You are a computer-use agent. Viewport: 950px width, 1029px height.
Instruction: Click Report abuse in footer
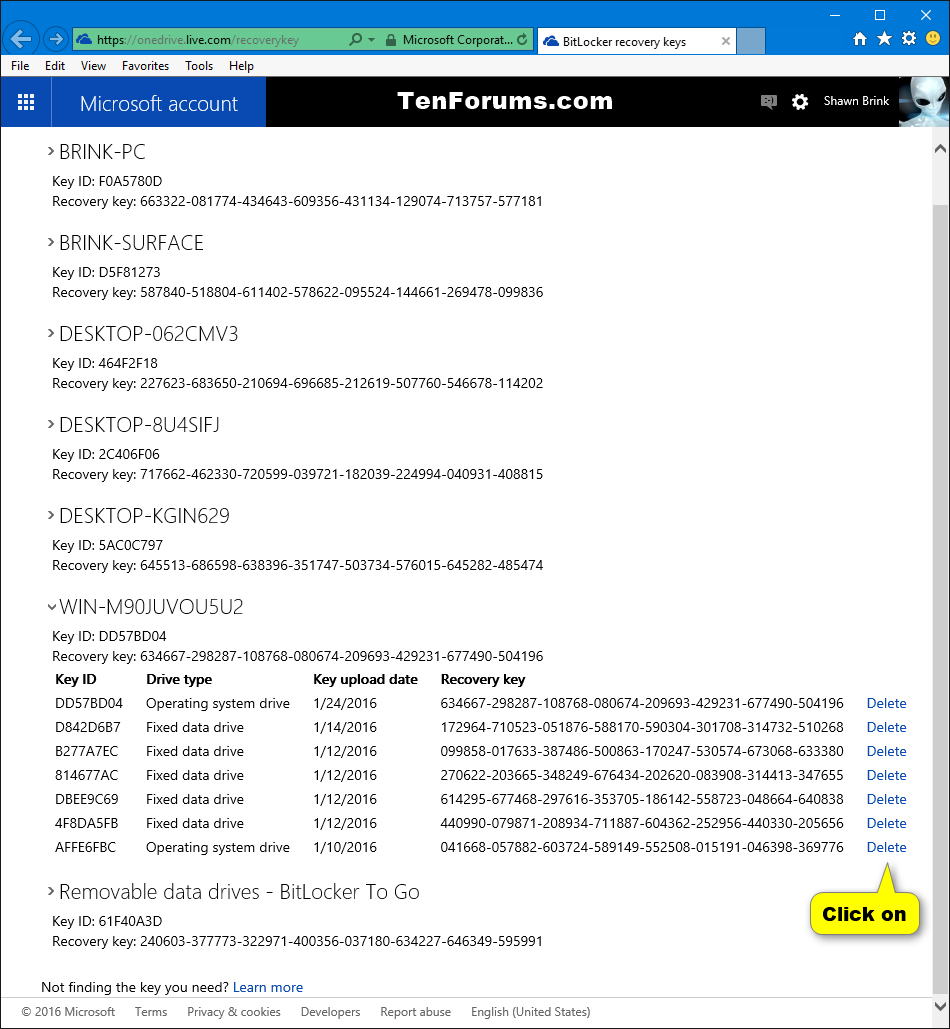coord(415,1012)
